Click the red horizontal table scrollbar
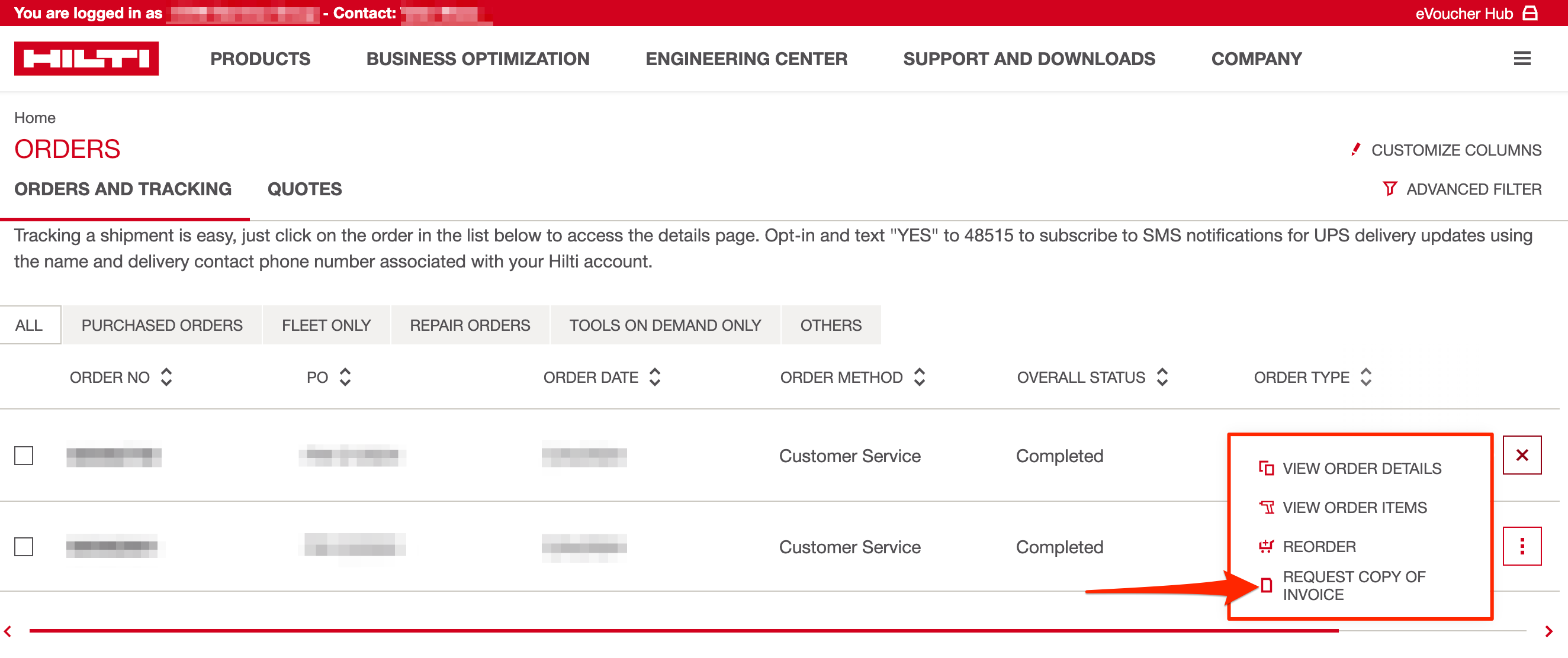This screenshot has height=658, width=1568. [x=683, y=631]
